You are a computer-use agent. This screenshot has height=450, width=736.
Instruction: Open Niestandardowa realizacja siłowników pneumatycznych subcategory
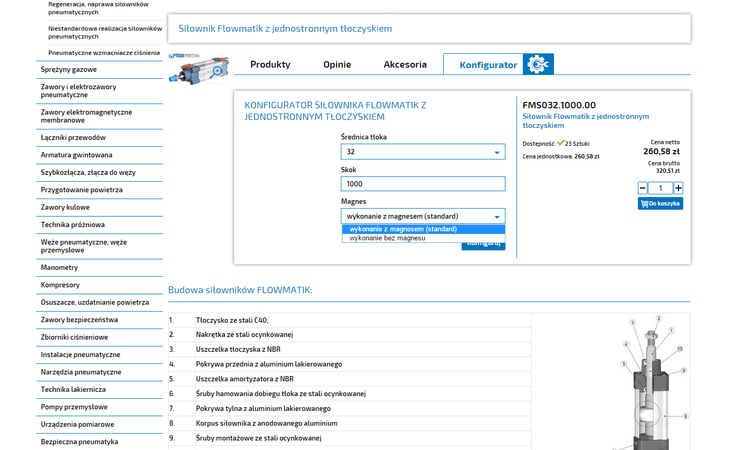tap(105, 32)
